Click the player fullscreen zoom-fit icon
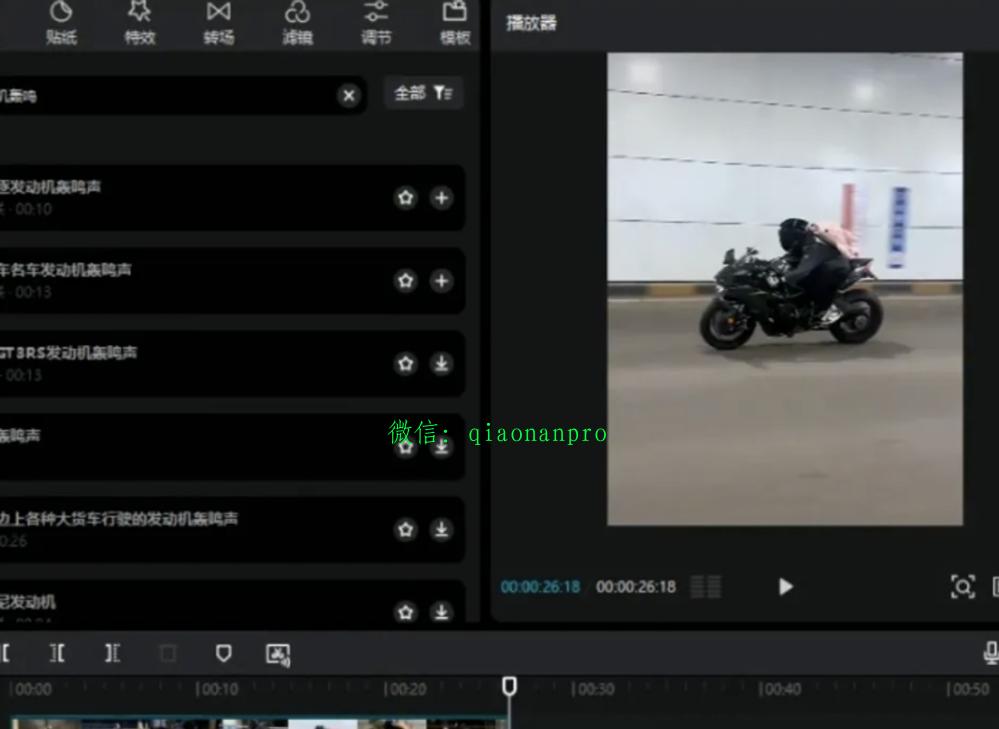Image resolution: width=999 pixels, height=729 pixels. click(962, 587)
